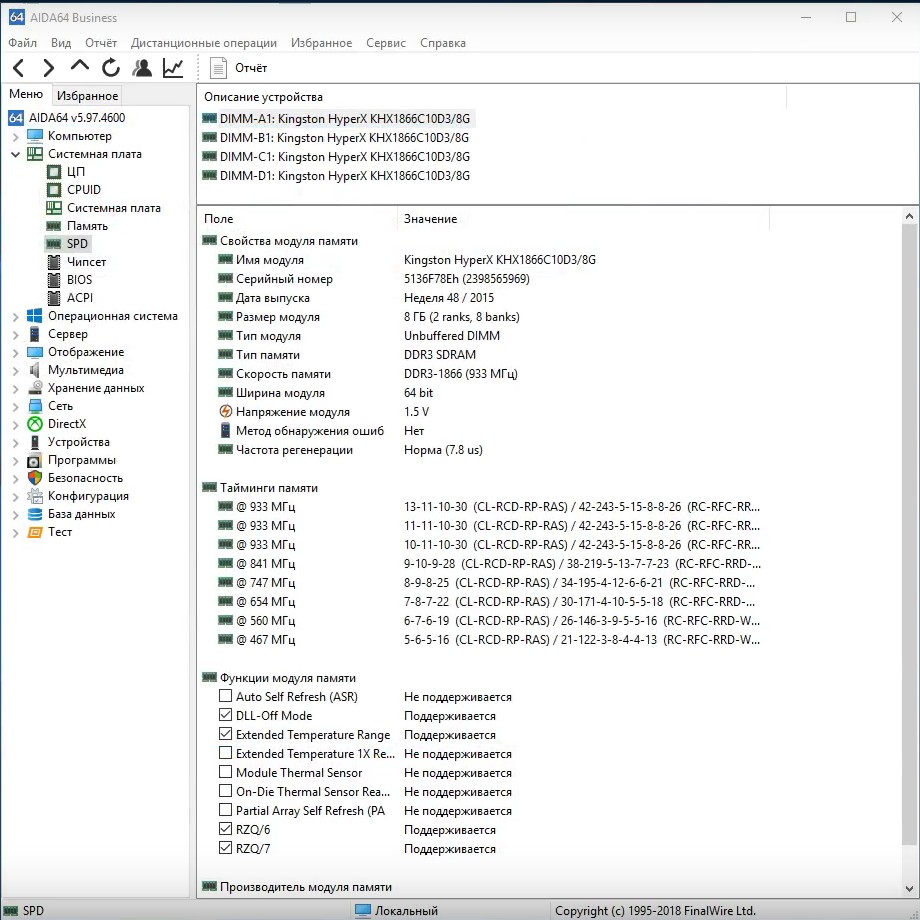Open the Память memory tree item
This screenshot has height=920, width=920.
pos(87,226)
